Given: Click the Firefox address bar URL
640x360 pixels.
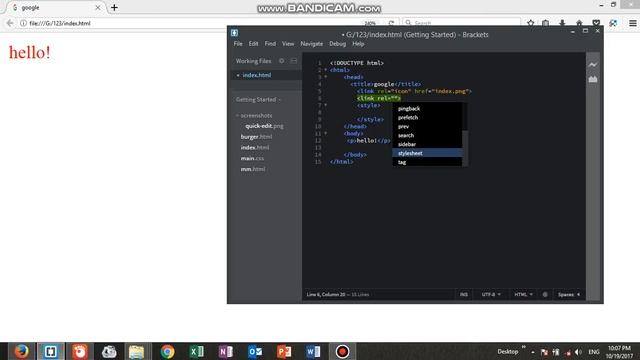Looking at the screenshot, I should coord(60,23).
